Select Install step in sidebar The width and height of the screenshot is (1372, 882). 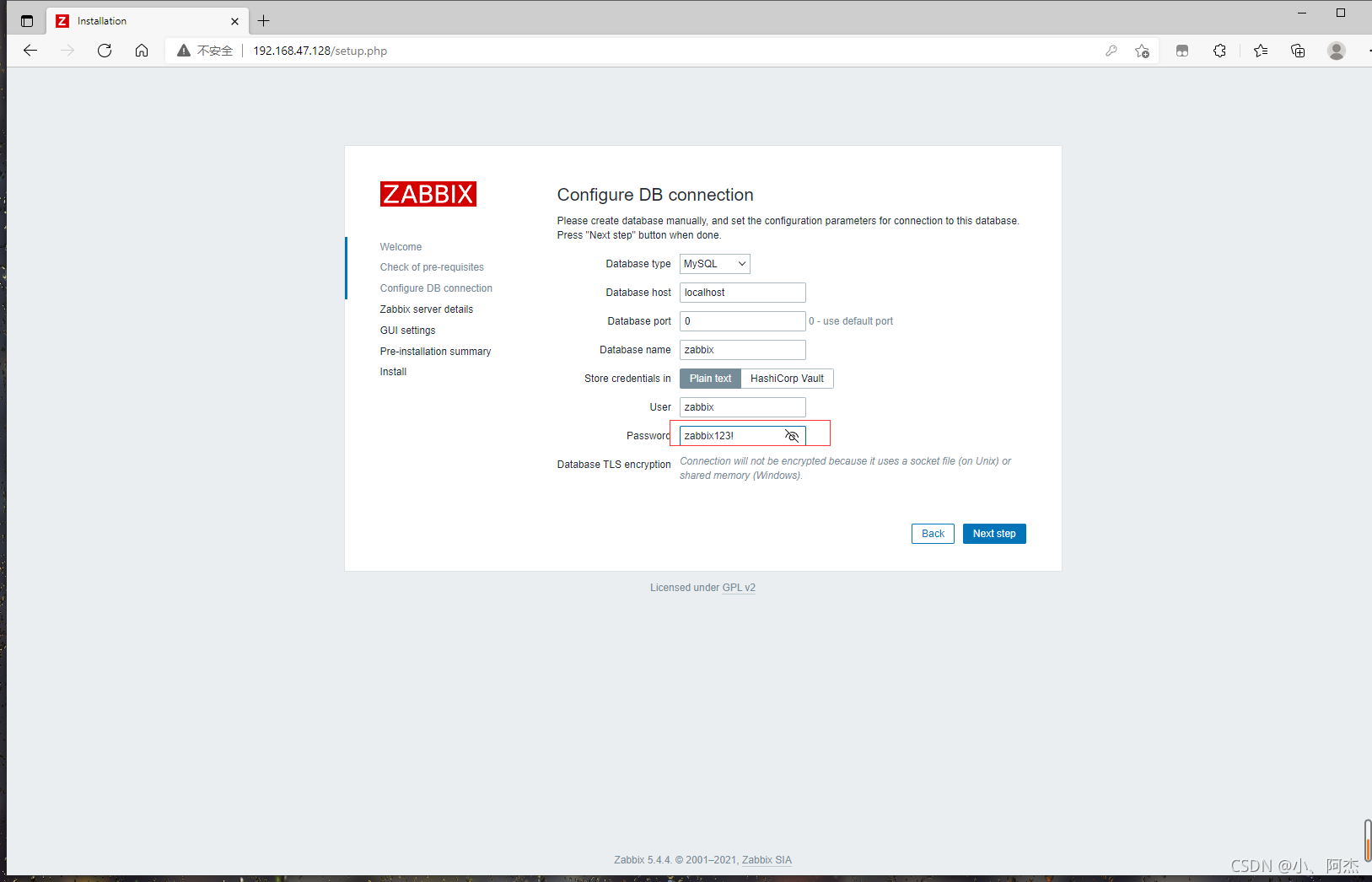coord(393,372)
